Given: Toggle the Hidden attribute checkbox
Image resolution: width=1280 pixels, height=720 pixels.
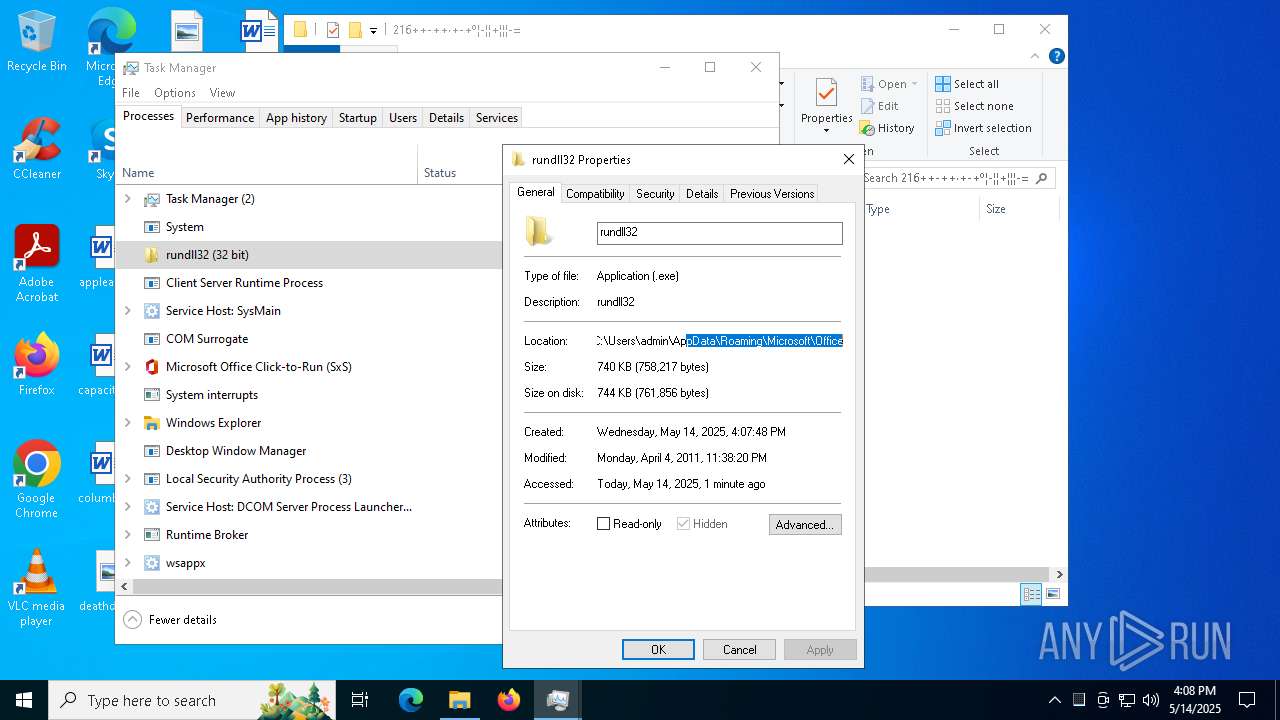Looking at the screenshot, I should click(x=683, y=524).
